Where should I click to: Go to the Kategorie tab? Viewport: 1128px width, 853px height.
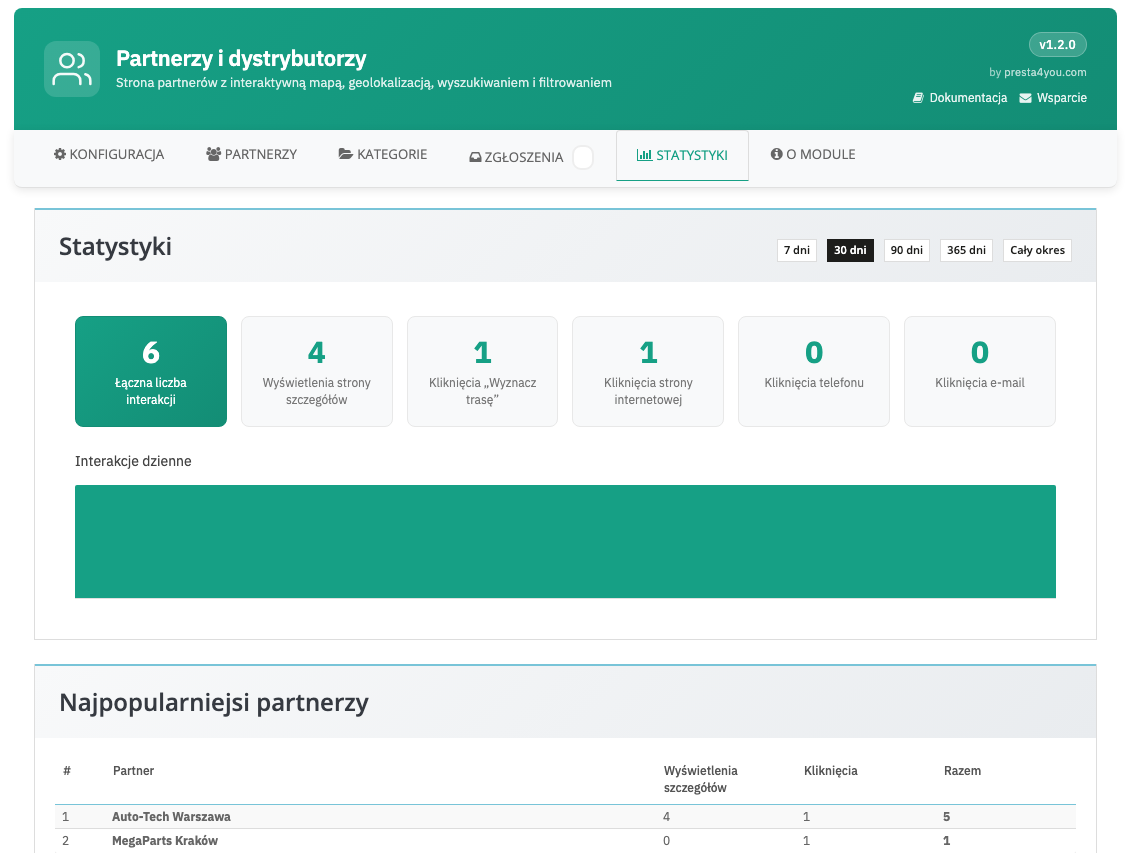pyautogui.click(x=383, y=155)
